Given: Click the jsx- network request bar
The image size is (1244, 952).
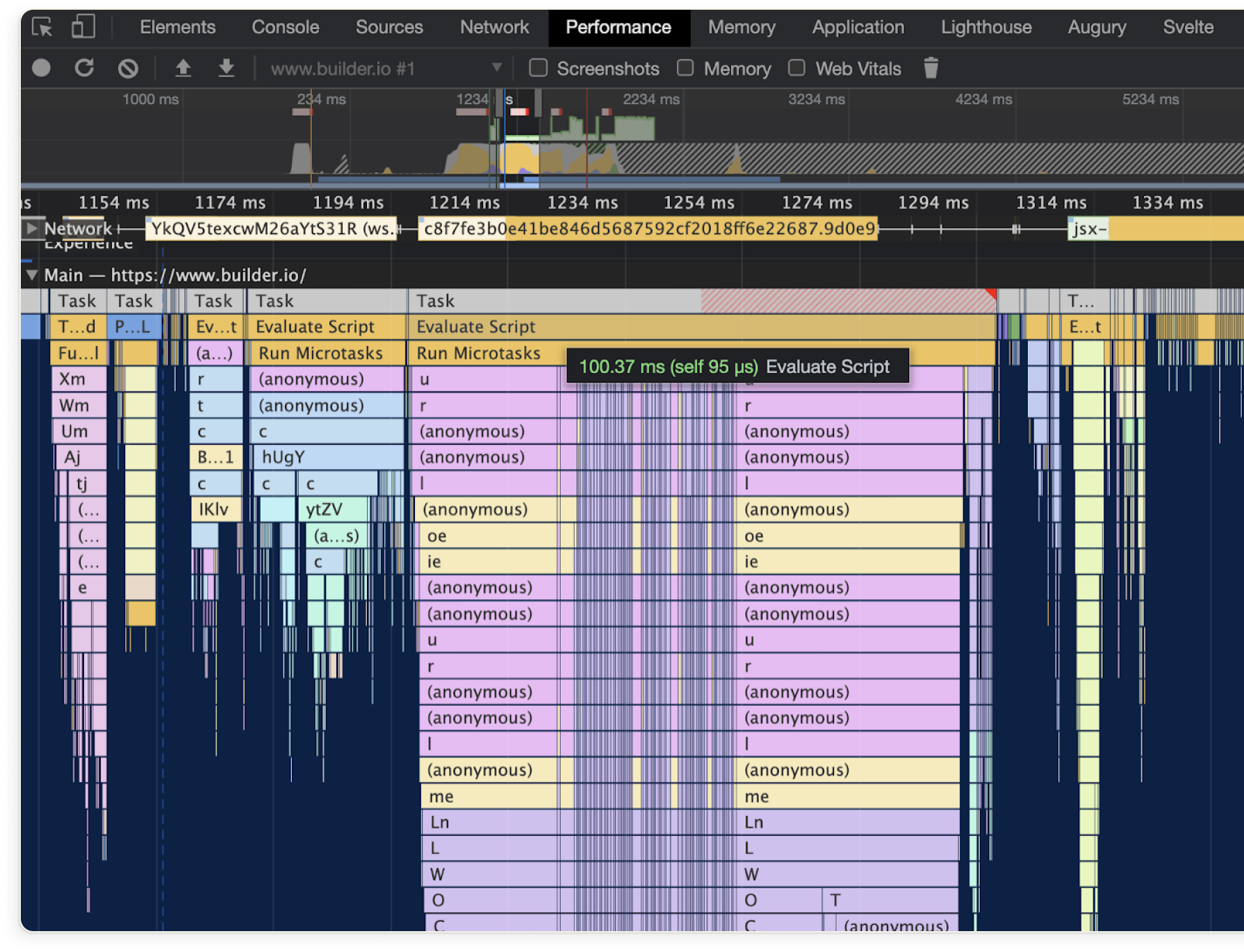Looking at the screenshot, I should tap(1088, 229).
